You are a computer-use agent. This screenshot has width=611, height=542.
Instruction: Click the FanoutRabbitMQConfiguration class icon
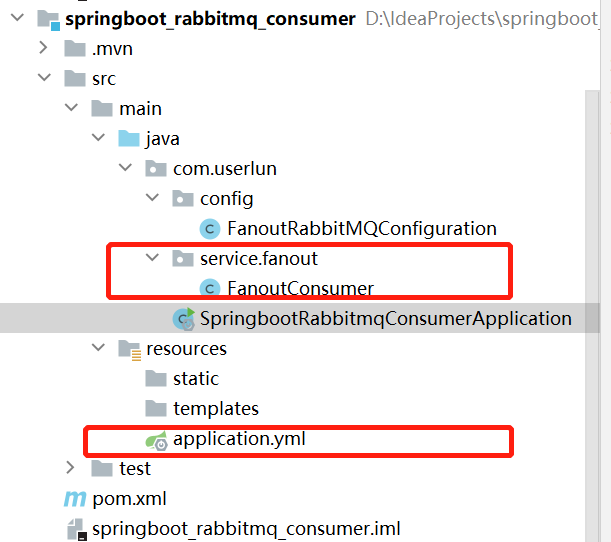click(x=210, y=229)
